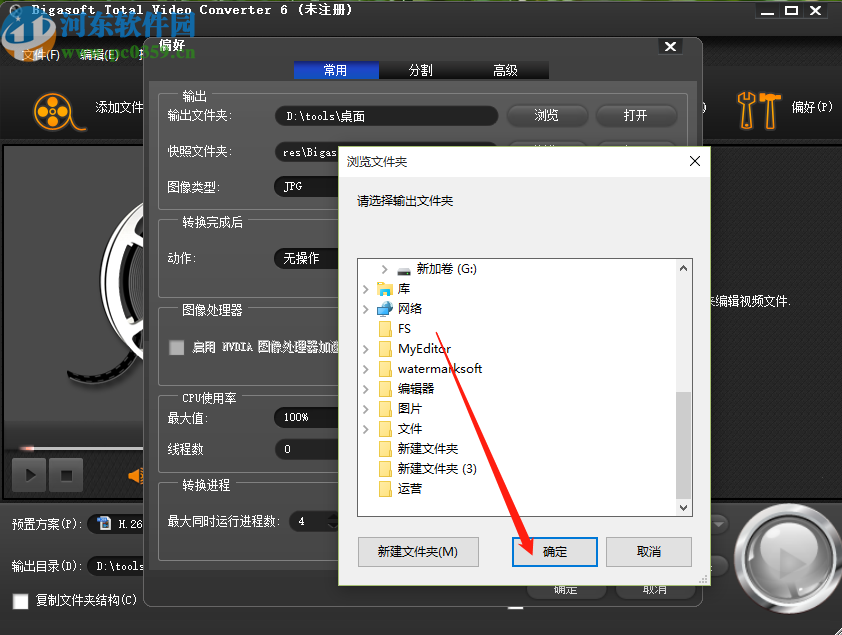Expand the 库 node in the folder tree
Image resolution: width=842 pixels, height=635 pixels.
(x=365, y=288)
